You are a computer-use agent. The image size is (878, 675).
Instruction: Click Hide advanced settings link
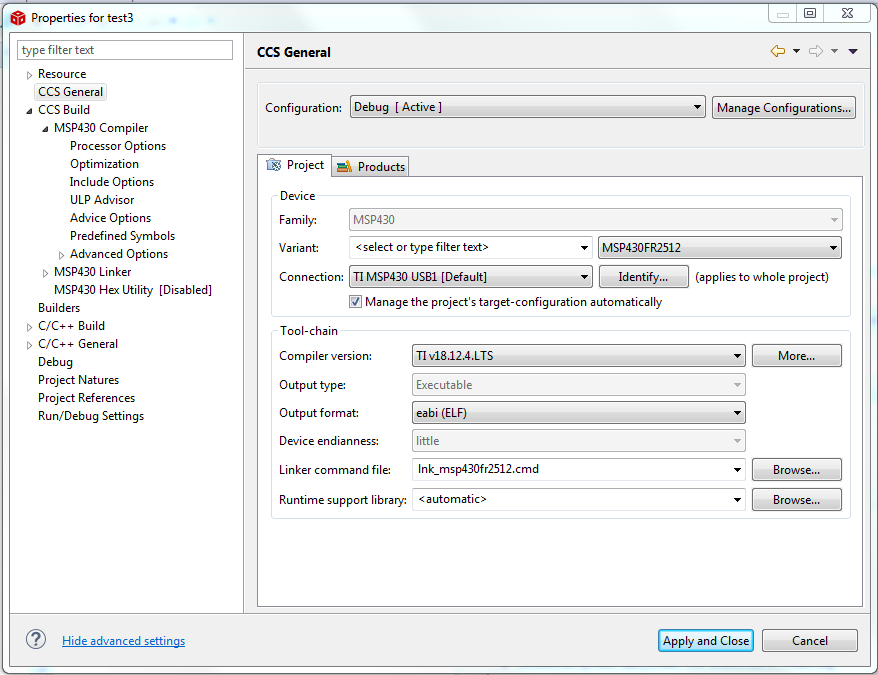click(123, 641)
